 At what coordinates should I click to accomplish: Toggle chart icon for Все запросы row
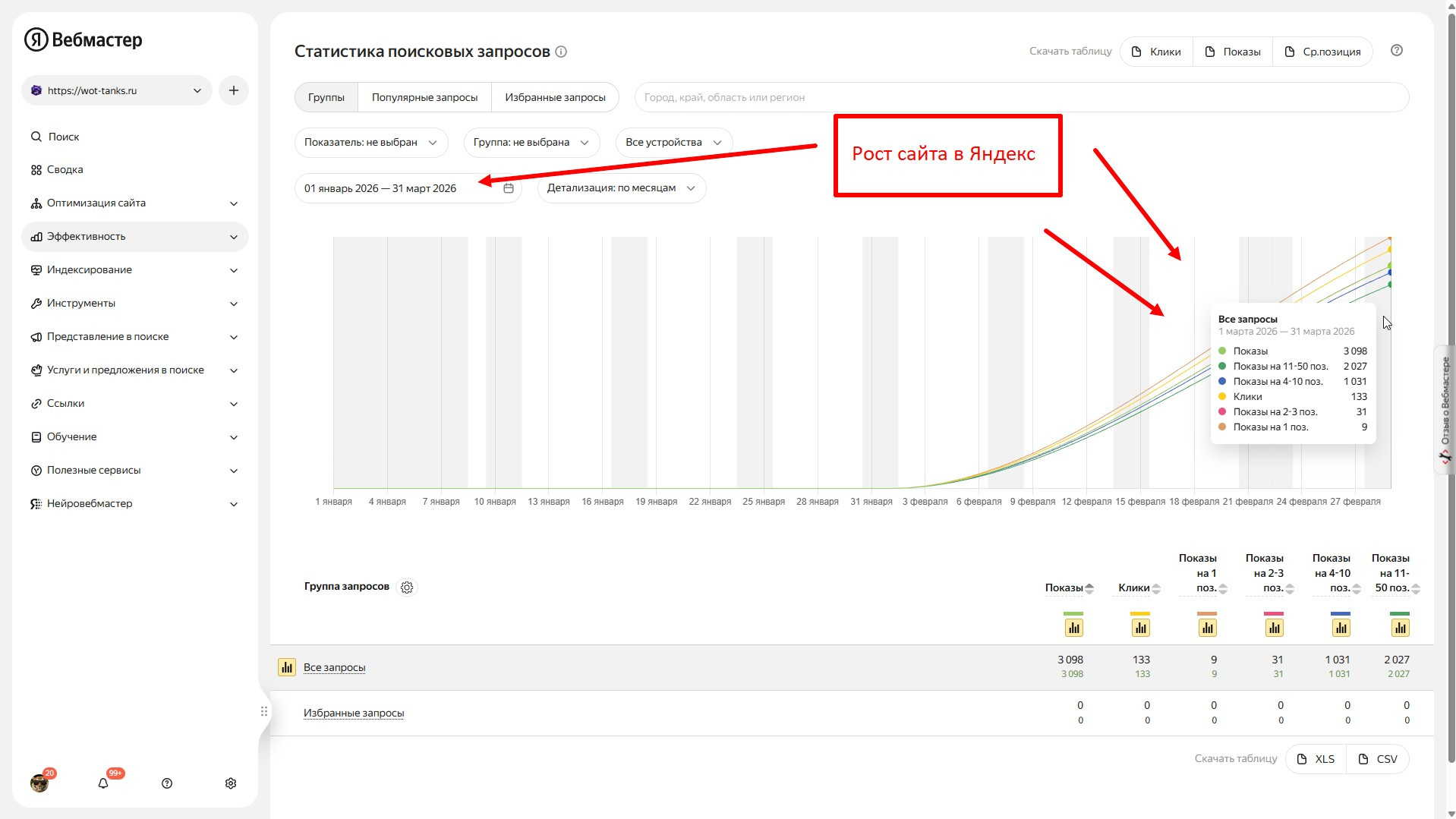click(x=287, y=667)
